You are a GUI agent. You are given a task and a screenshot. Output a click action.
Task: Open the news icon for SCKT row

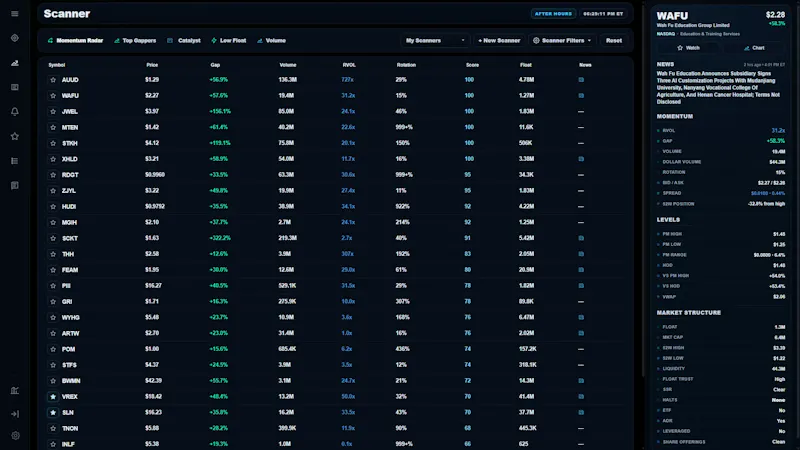pyautogui.click(x=581, y=238)
